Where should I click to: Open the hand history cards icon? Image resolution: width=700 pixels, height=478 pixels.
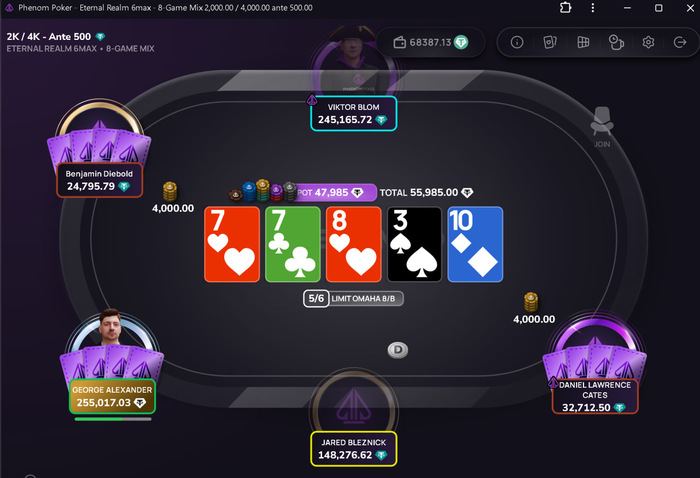point(550,42)
